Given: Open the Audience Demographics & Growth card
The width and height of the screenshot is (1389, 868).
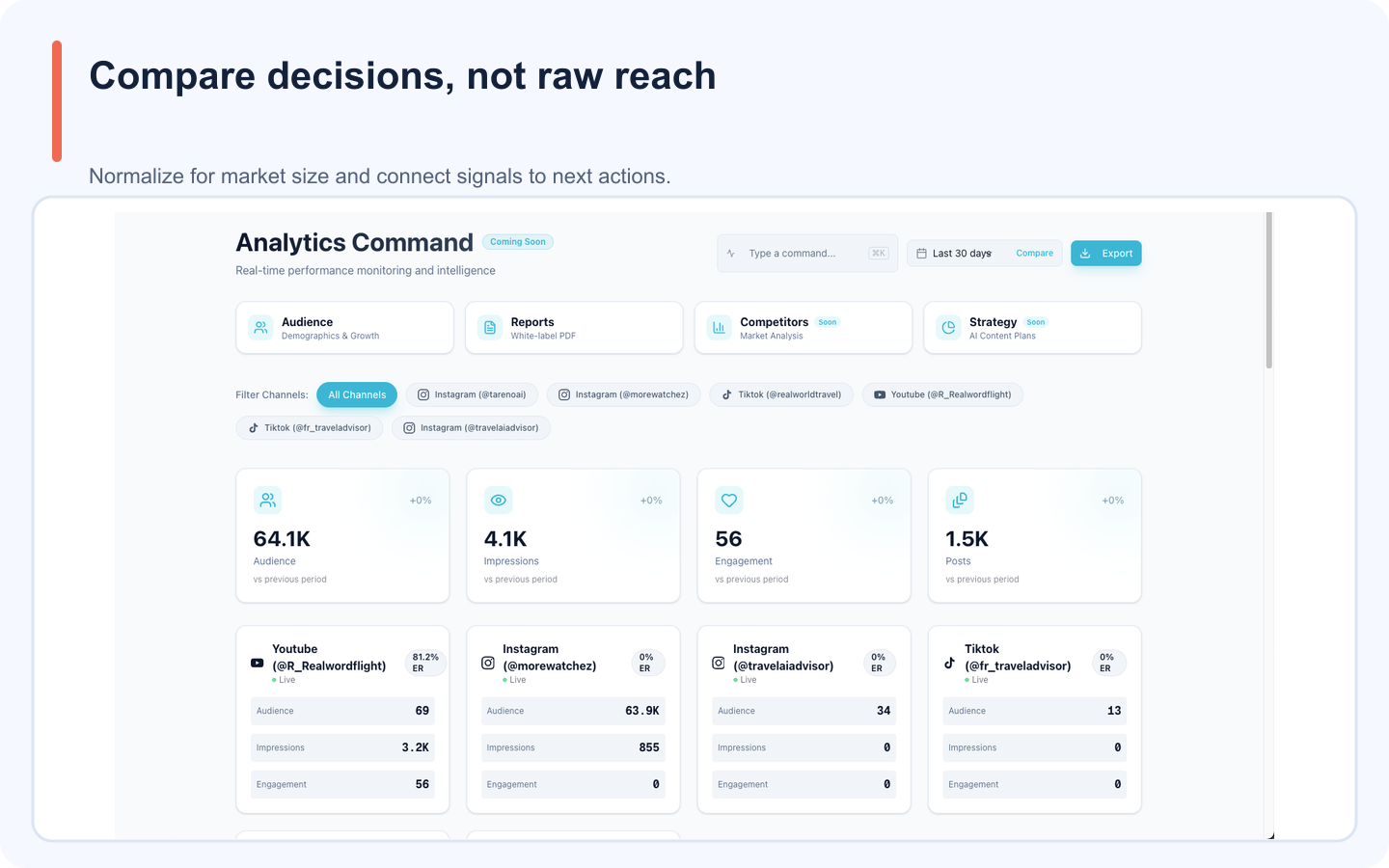Looking at the screenshot, I should tap(344, 328).
